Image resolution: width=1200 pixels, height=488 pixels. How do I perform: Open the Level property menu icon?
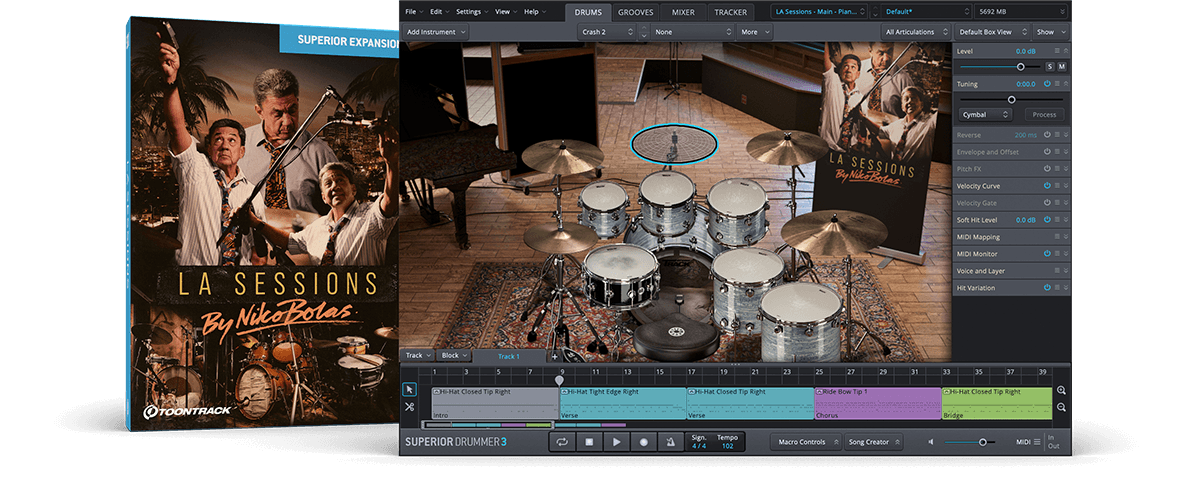pos(1058,51)
